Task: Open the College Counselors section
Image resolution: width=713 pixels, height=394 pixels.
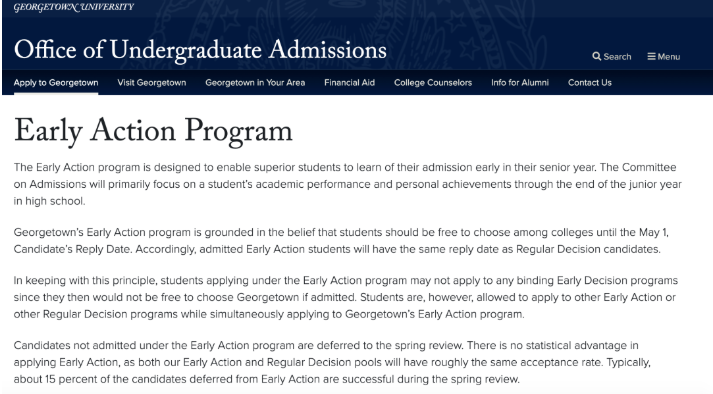Action: [x=433, y=82]
